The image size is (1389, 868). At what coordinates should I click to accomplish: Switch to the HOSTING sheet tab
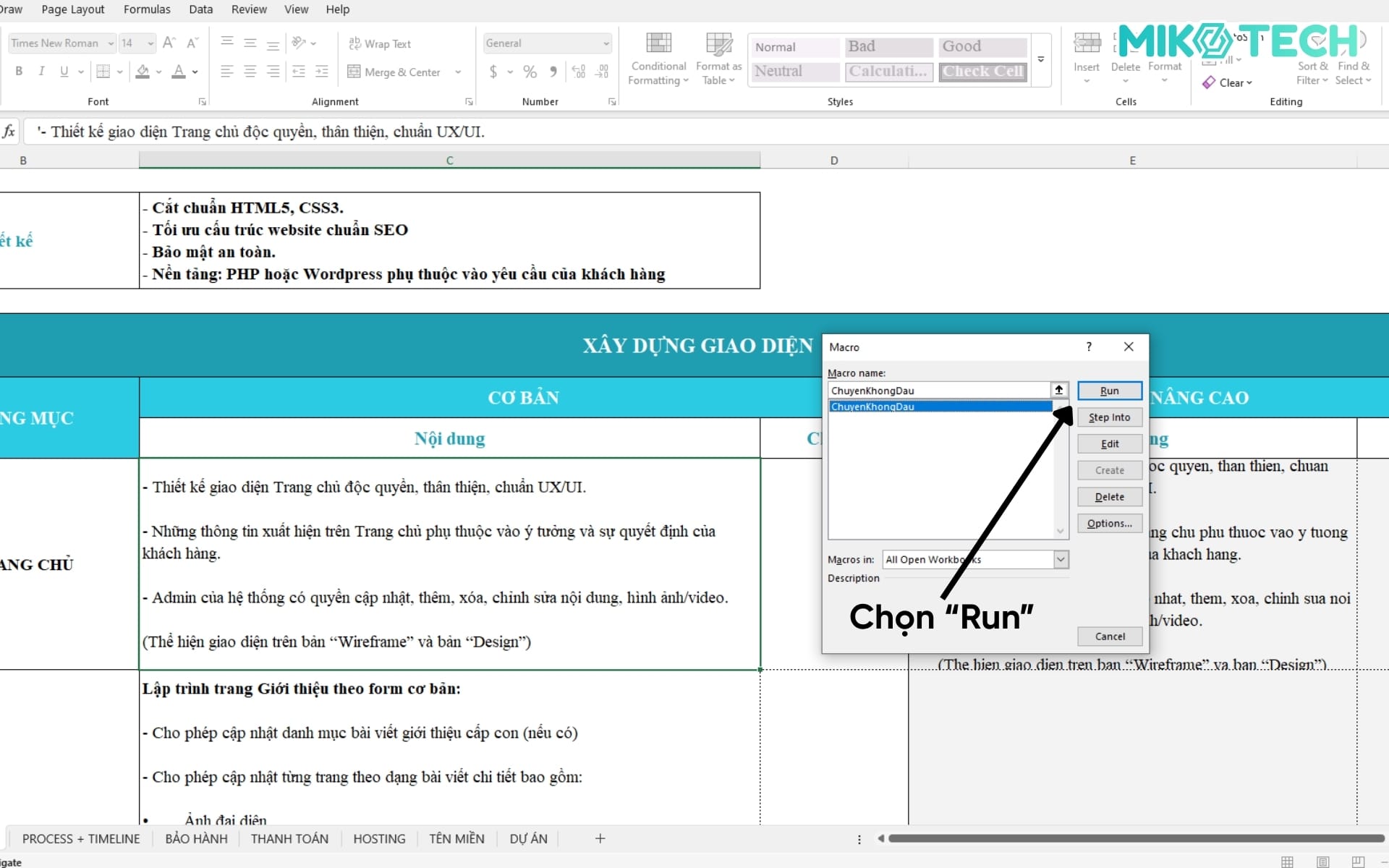click(x=379, y=838)
